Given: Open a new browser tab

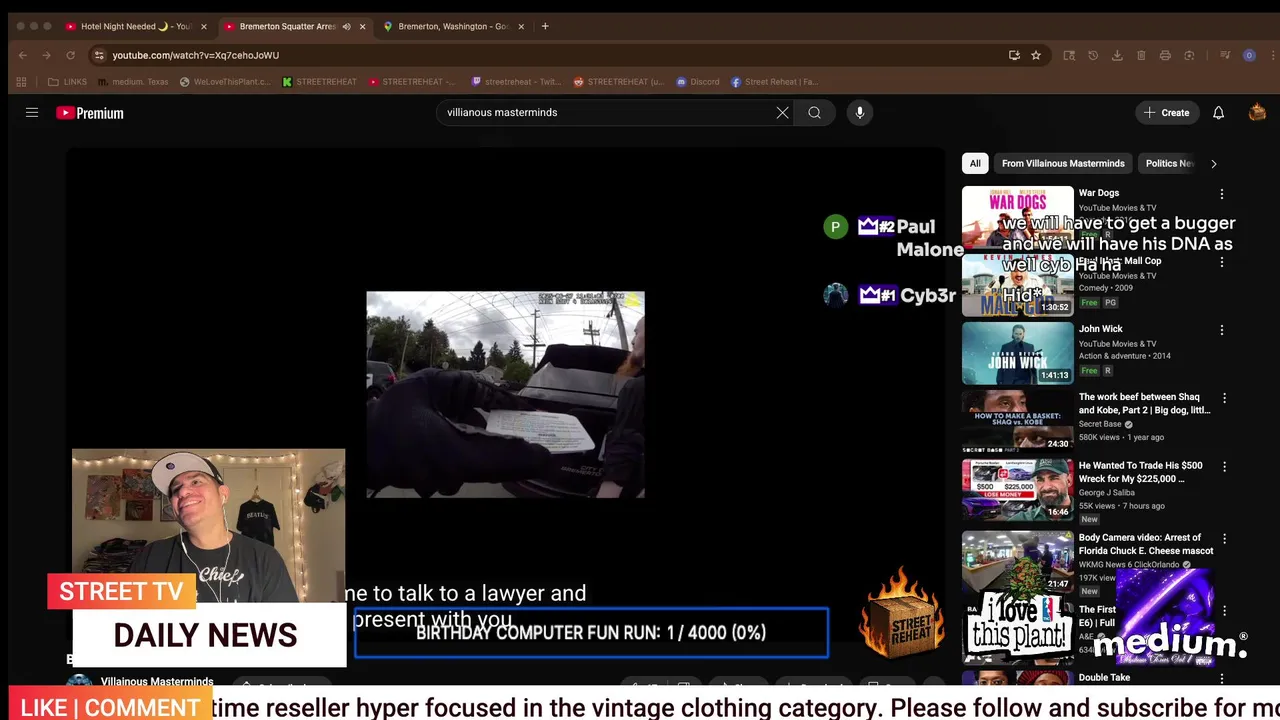Looking at the screenshot, I should coord(545,26).
